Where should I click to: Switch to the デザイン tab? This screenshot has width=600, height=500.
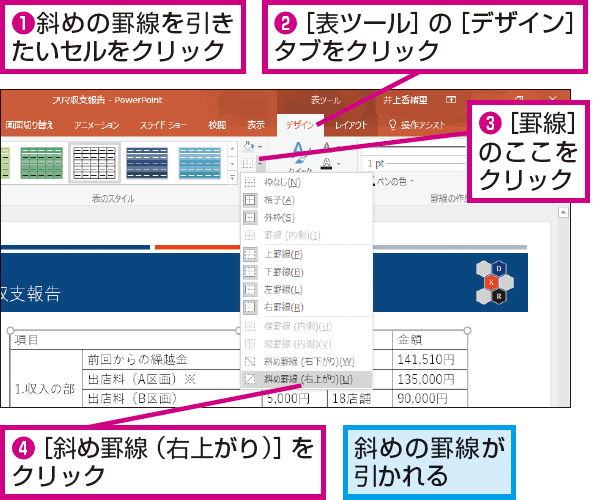click(x=300, y=125)
